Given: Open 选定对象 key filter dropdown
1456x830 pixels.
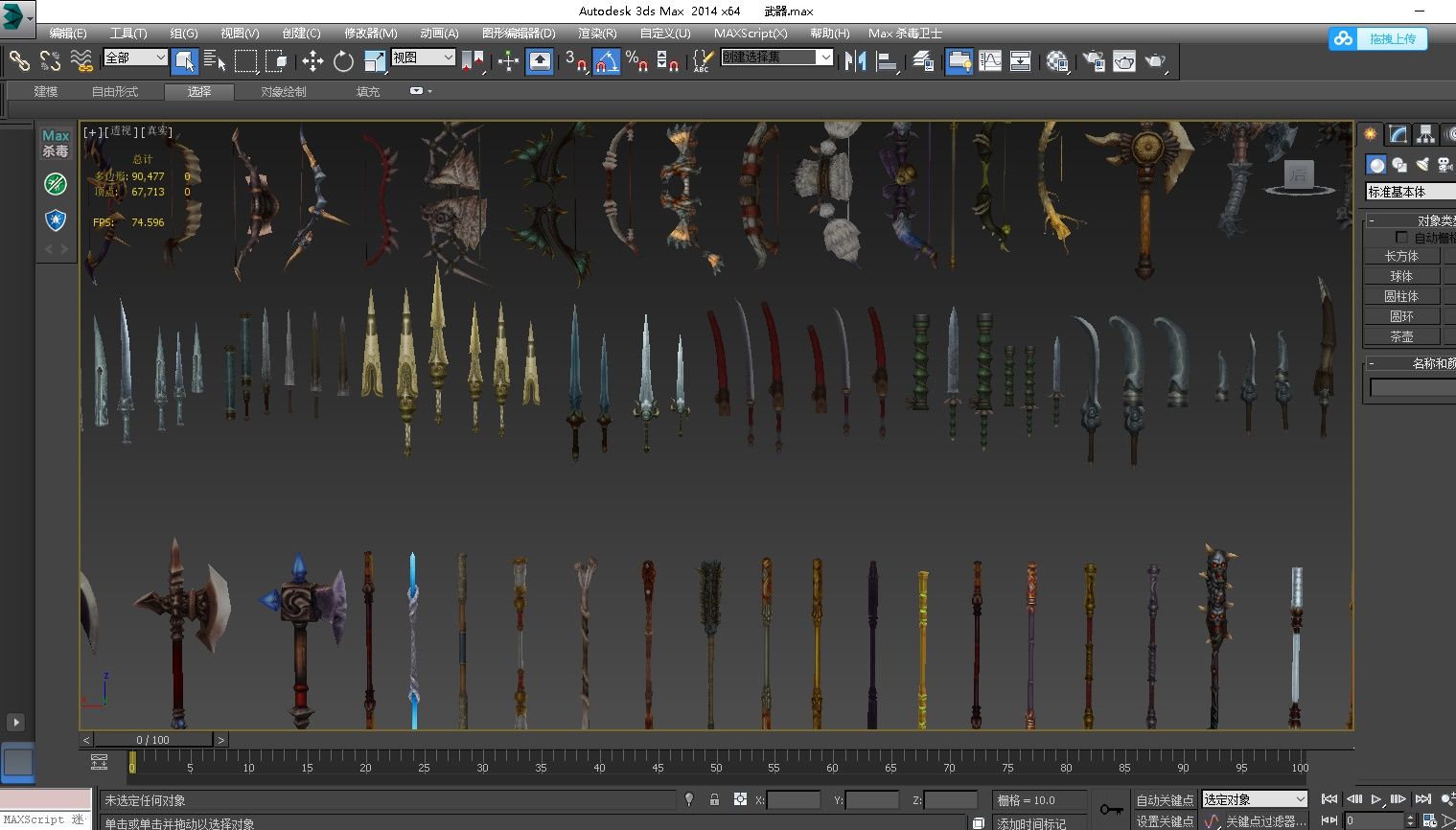Looking at the screenshot, I should 1255,799.
